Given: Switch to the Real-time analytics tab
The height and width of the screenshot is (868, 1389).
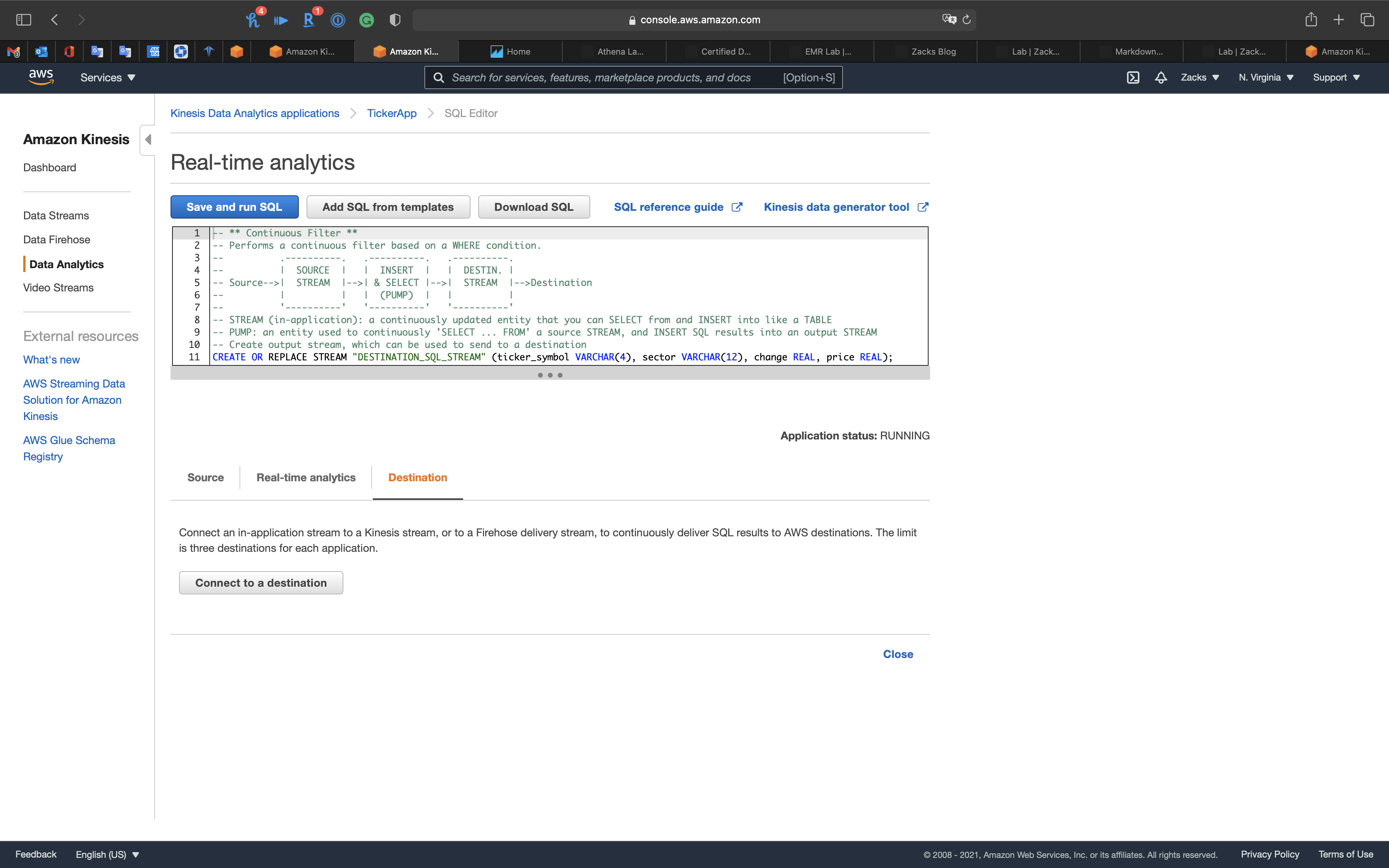Looking at the screenshot, I should tap(306, 478).
